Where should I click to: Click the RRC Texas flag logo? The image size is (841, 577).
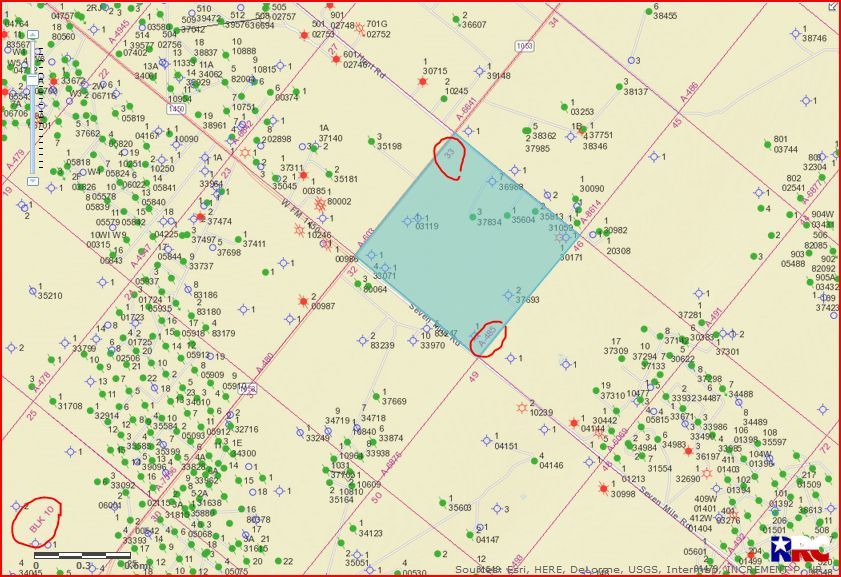[x=800, y=548]
